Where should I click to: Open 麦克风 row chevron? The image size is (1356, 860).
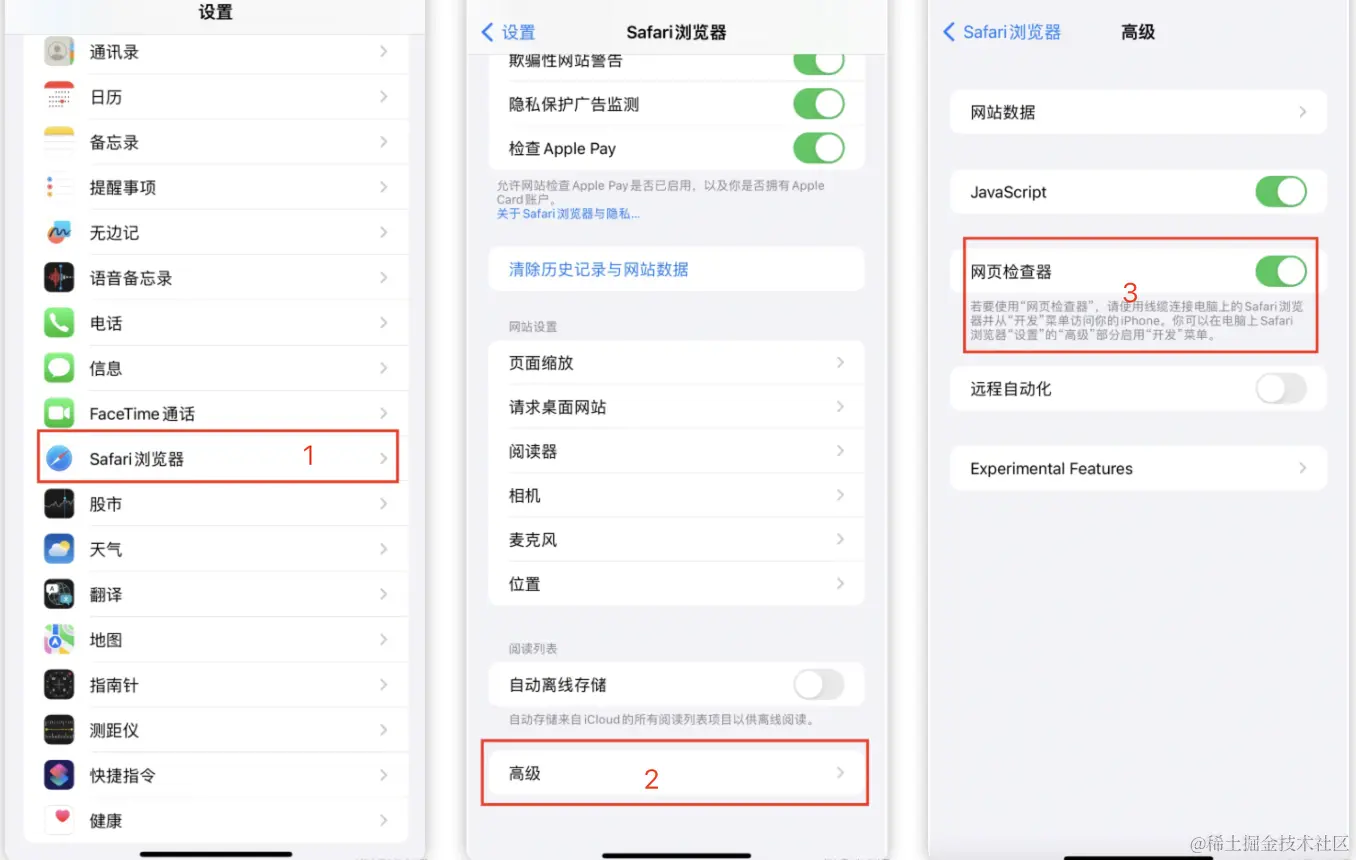(x=840, y=539)
